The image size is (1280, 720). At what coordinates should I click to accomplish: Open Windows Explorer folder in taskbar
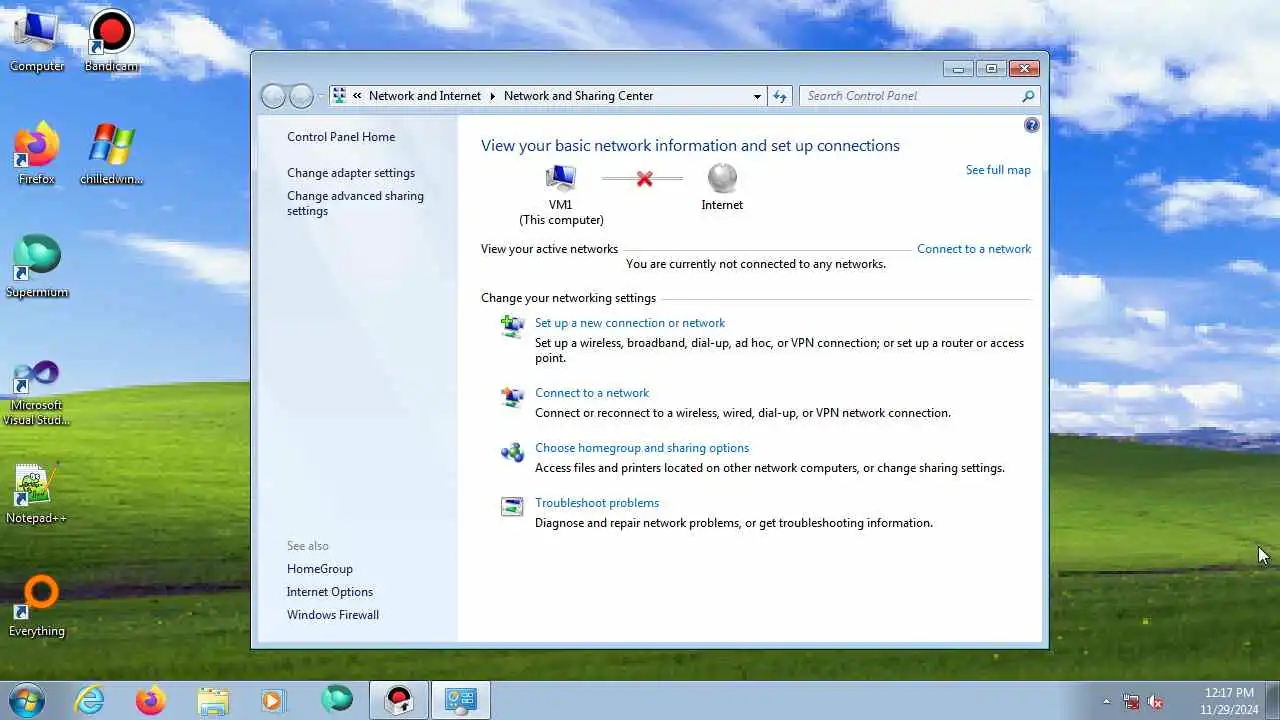[213, 700]
